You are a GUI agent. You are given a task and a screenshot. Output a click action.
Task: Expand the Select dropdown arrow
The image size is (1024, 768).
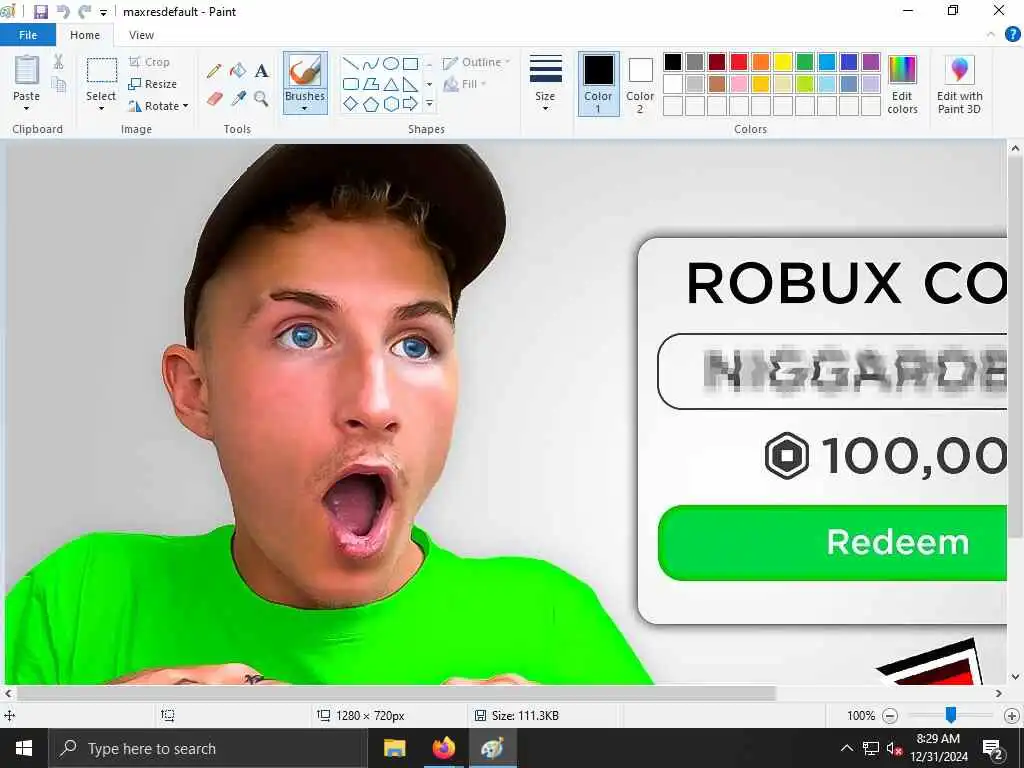(101, 108)
